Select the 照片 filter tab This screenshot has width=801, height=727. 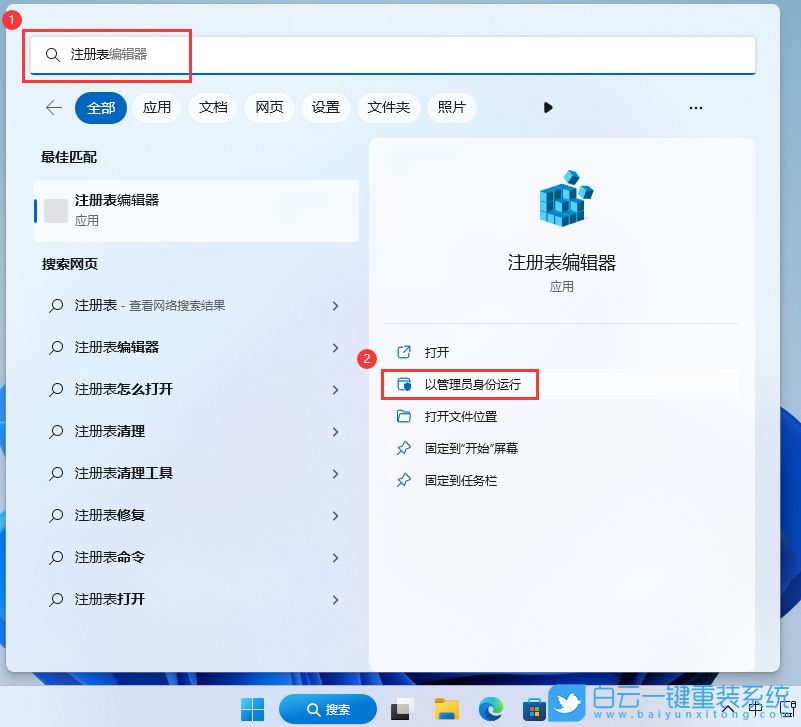pos(451,107)
